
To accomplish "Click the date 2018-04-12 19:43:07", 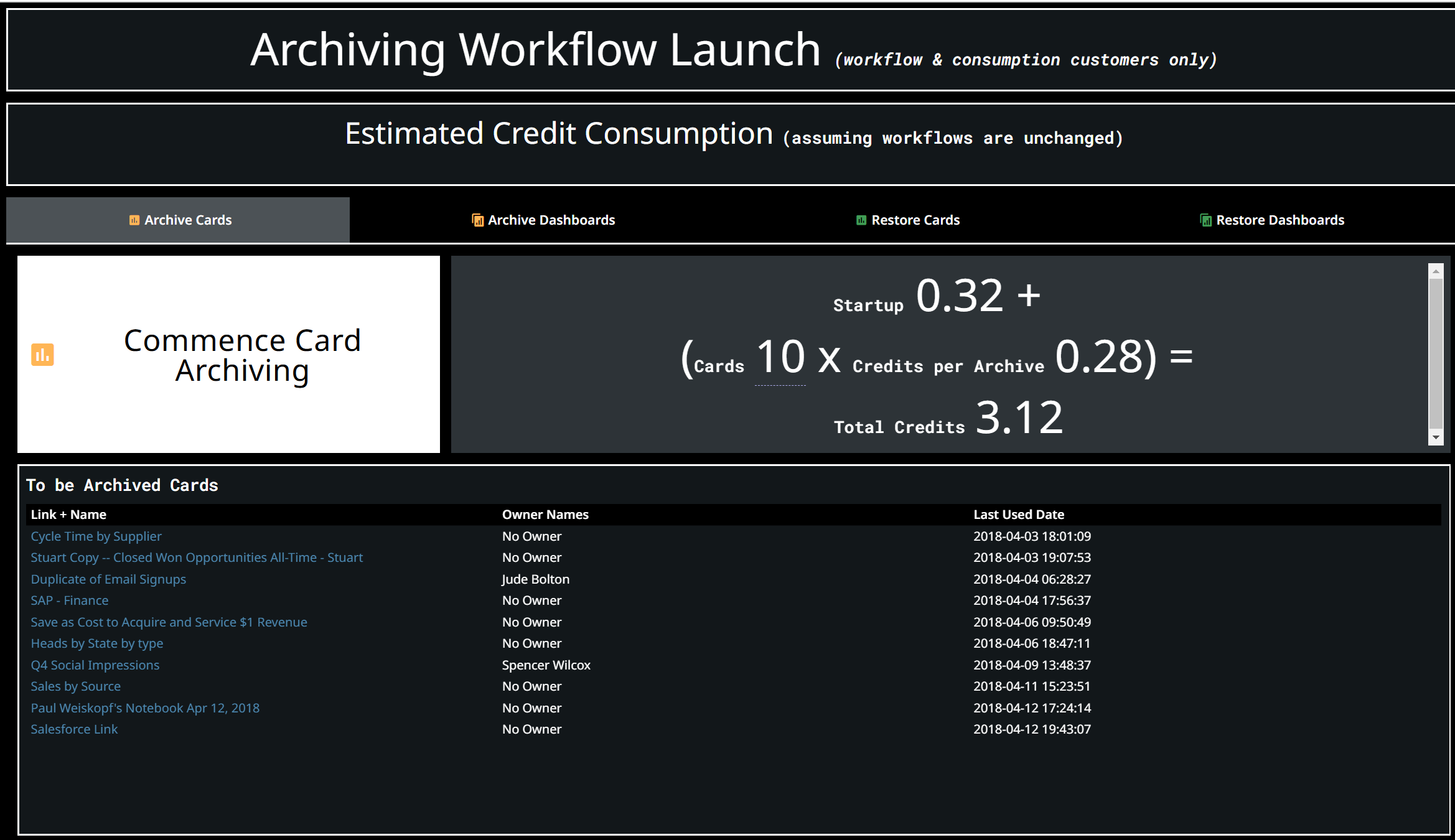I will [1032, 729].
